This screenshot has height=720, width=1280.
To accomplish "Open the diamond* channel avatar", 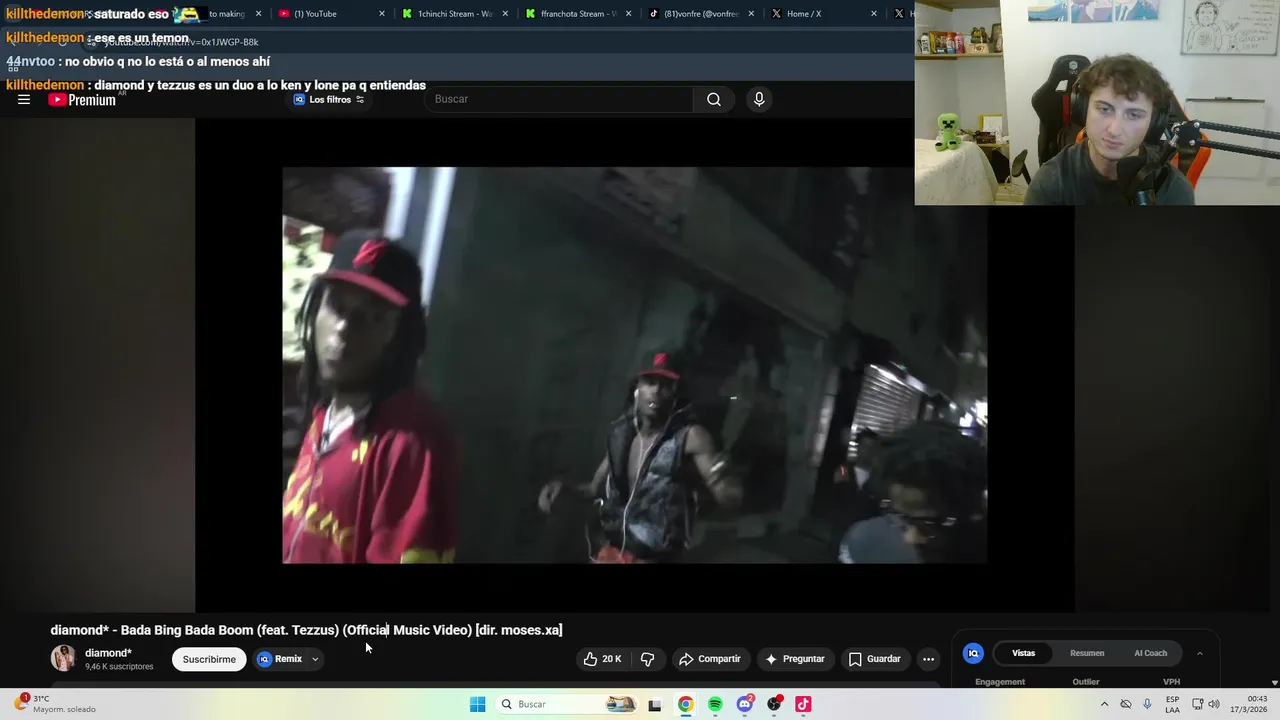I will point(63,658).
